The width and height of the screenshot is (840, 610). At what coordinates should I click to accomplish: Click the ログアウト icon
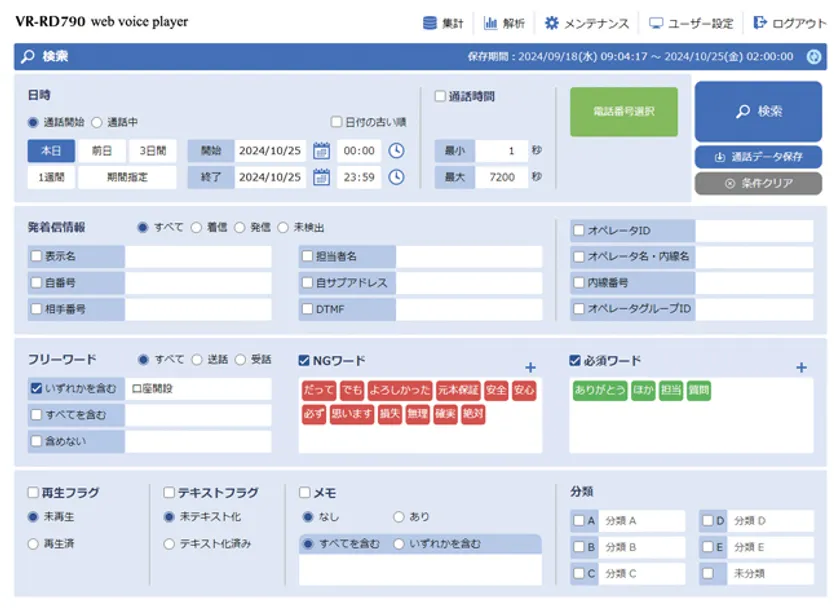pos(758,23)
